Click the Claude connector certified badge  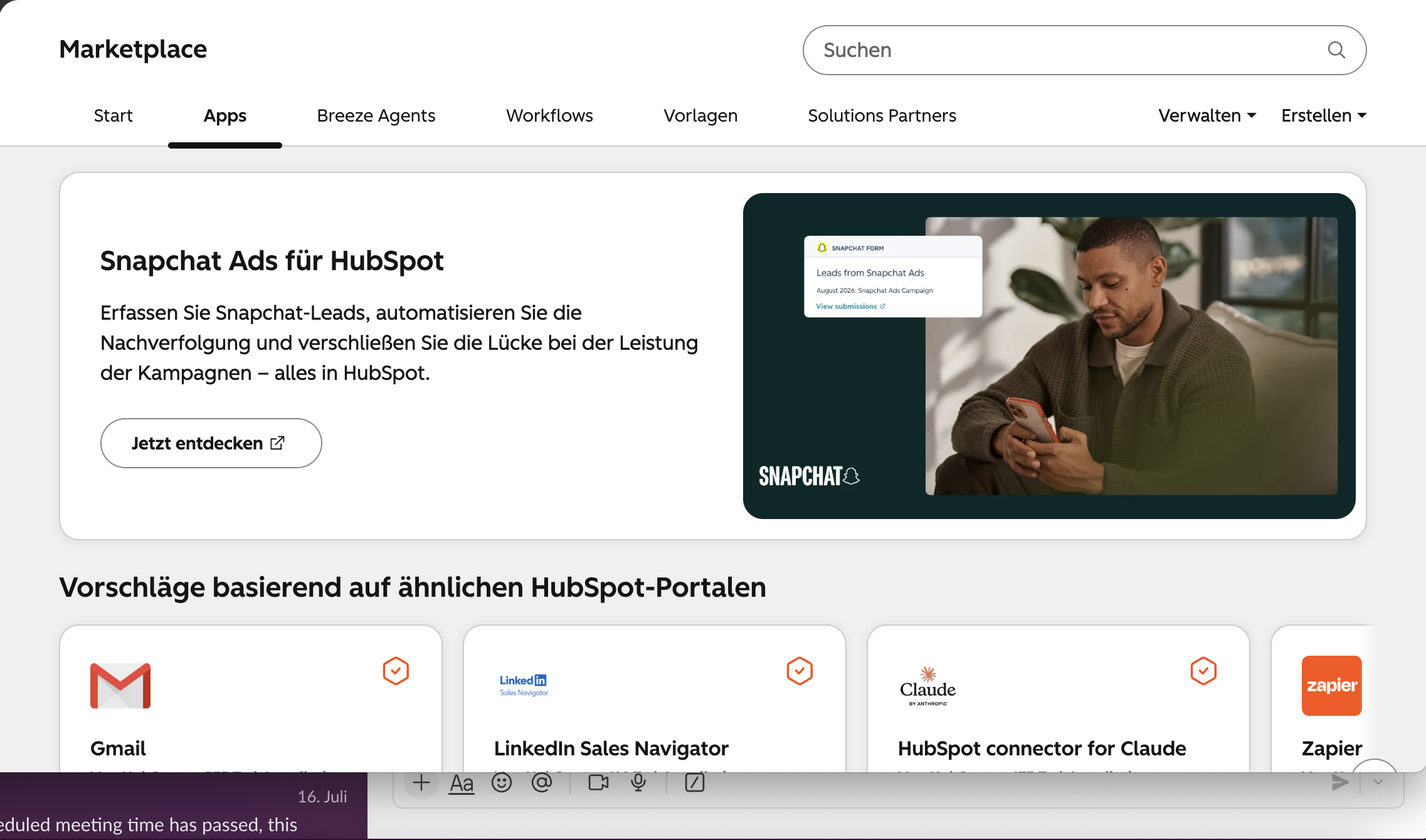click(x=1203, y=671)
